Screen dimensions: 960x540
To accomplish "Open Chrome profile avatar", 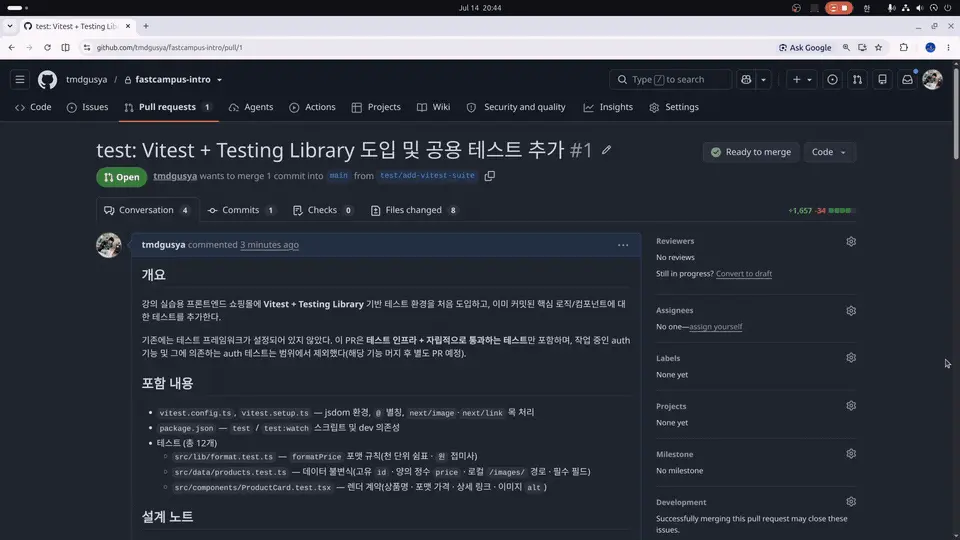I will [930, 47].
